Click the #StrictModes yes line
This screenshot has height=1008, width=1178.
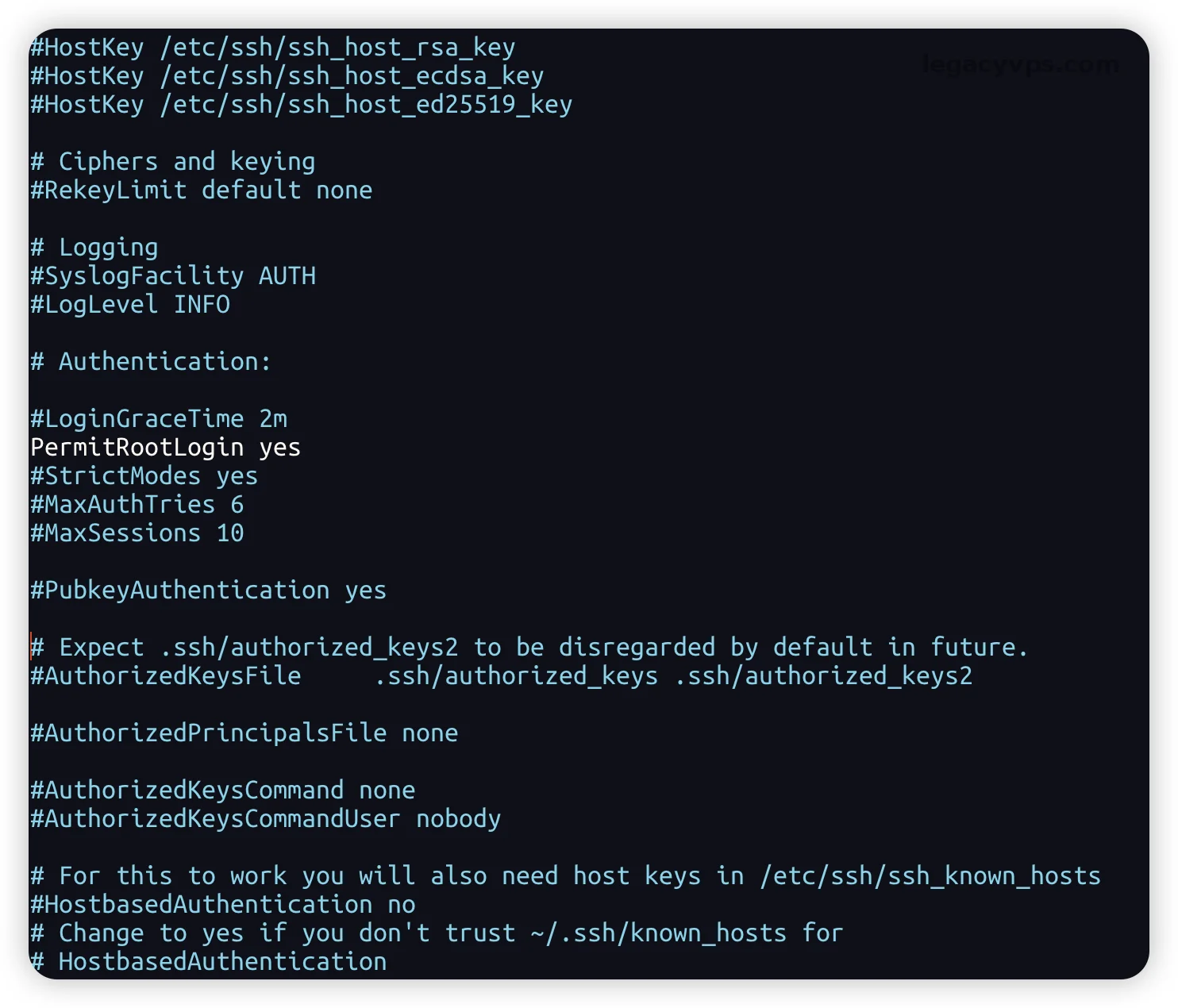click(144, 476)
